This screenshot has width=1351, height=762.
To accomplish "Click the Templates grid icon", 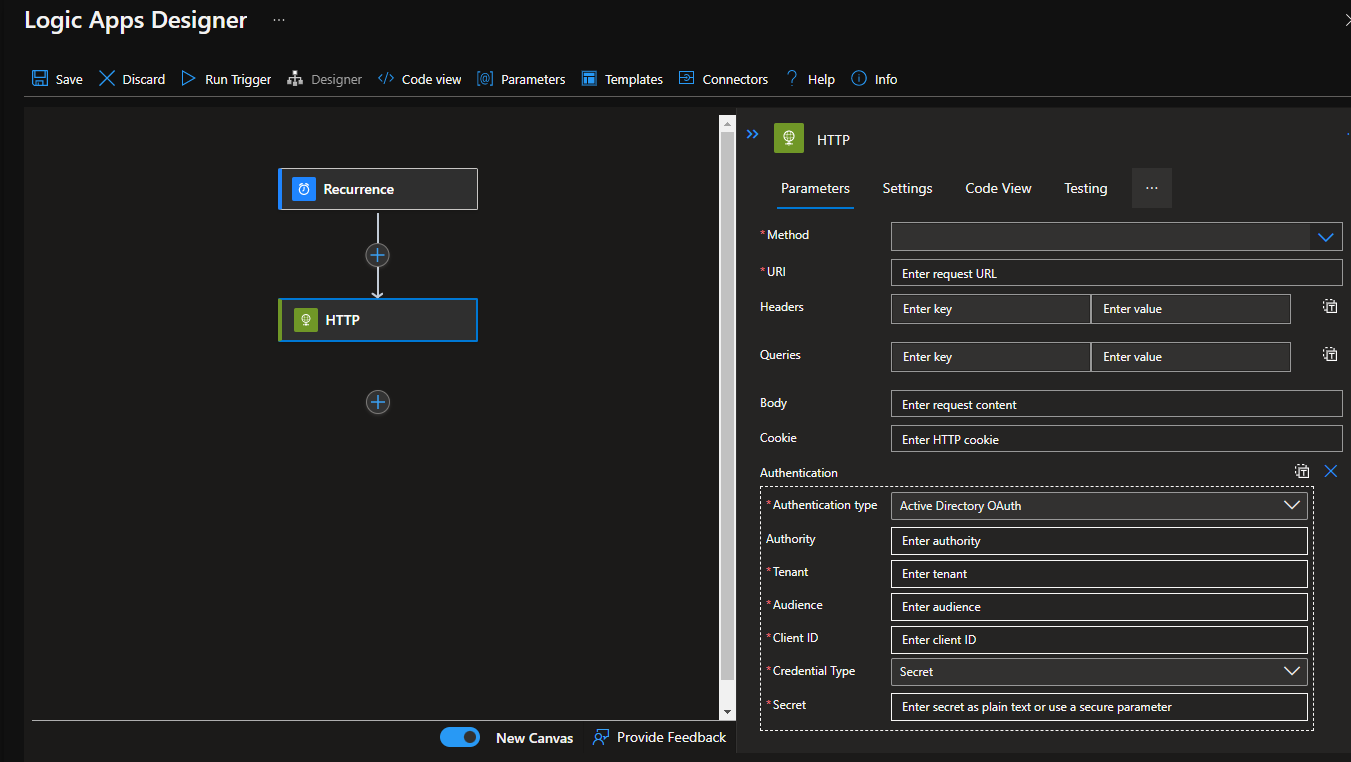I will [589, 79].
